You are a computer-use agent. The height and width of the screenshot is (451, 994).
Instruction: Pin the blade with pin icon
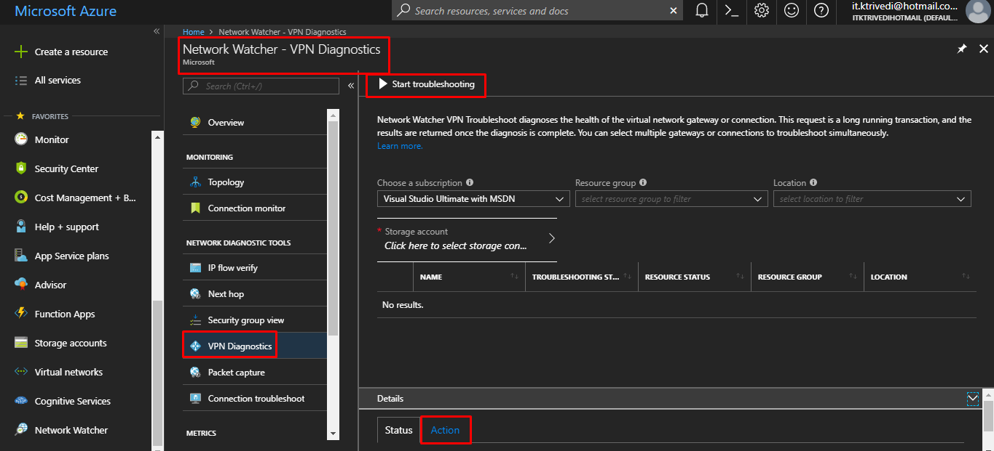click(x=962, y=49)
